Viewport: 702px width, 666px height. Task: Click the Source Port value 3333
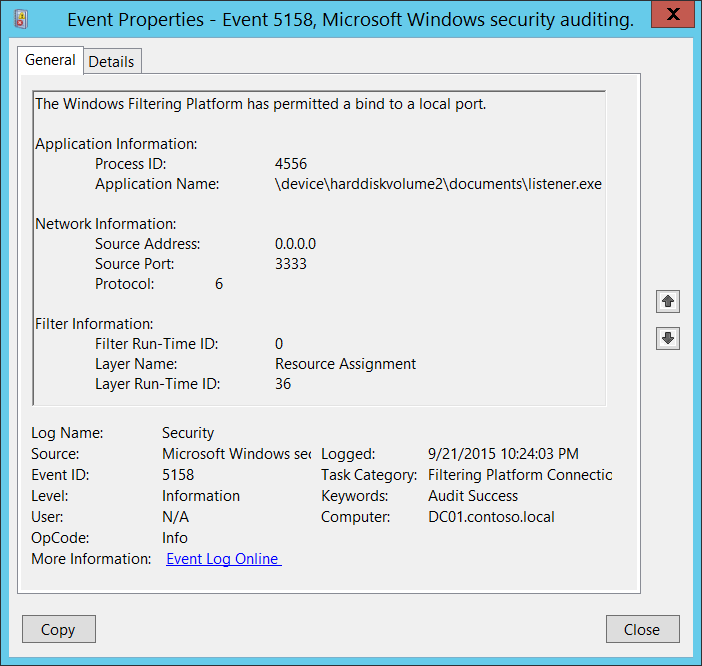[291, 264]
